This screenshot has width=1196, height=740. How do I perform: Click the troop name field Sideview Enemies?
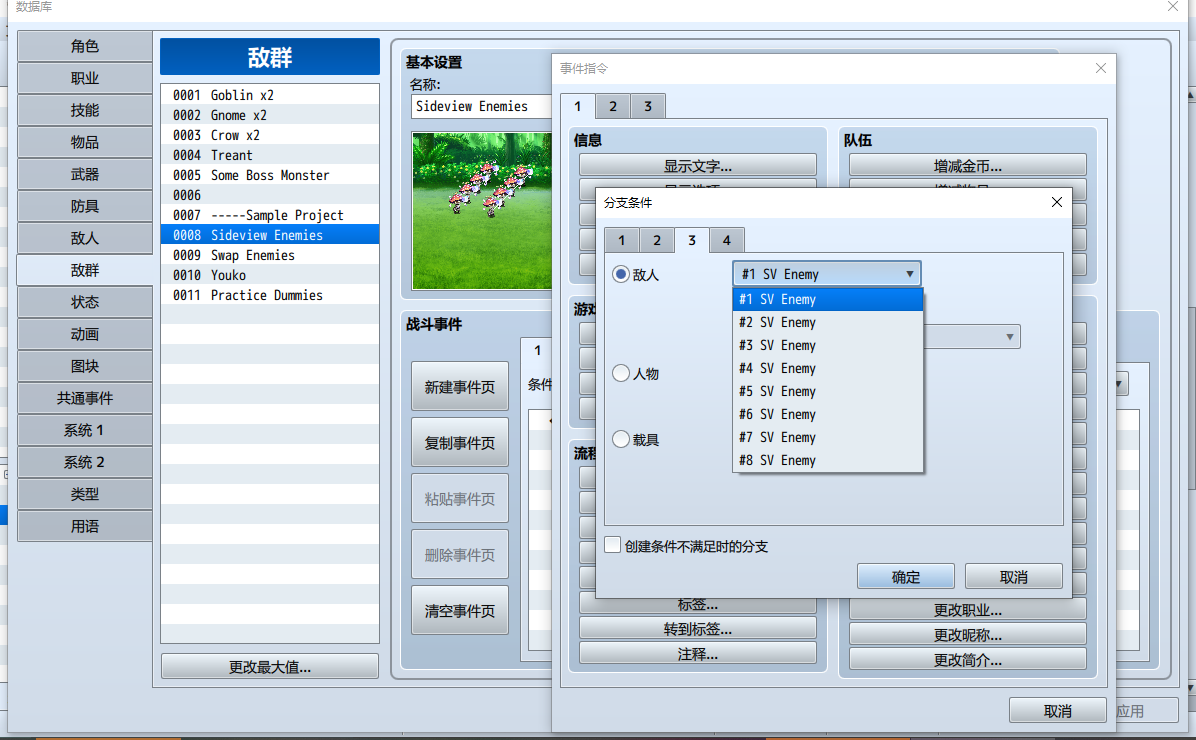tap(481, 106)
